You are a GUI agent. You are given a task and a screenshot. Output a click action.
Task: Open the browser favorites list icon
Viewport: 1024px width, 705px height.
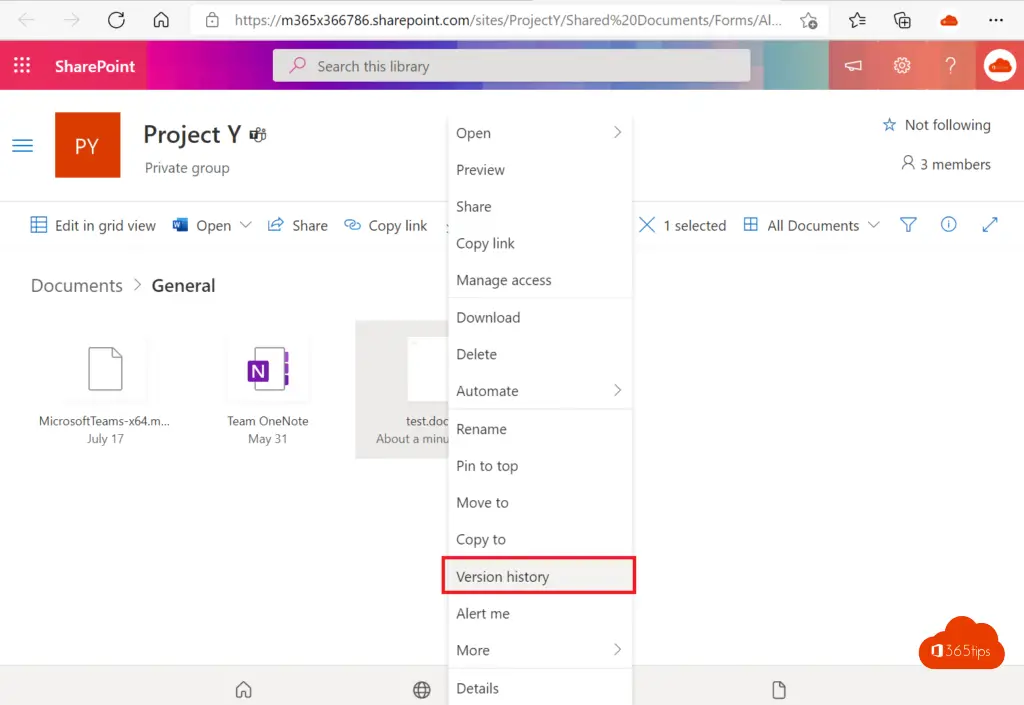[x=857, y=20]
